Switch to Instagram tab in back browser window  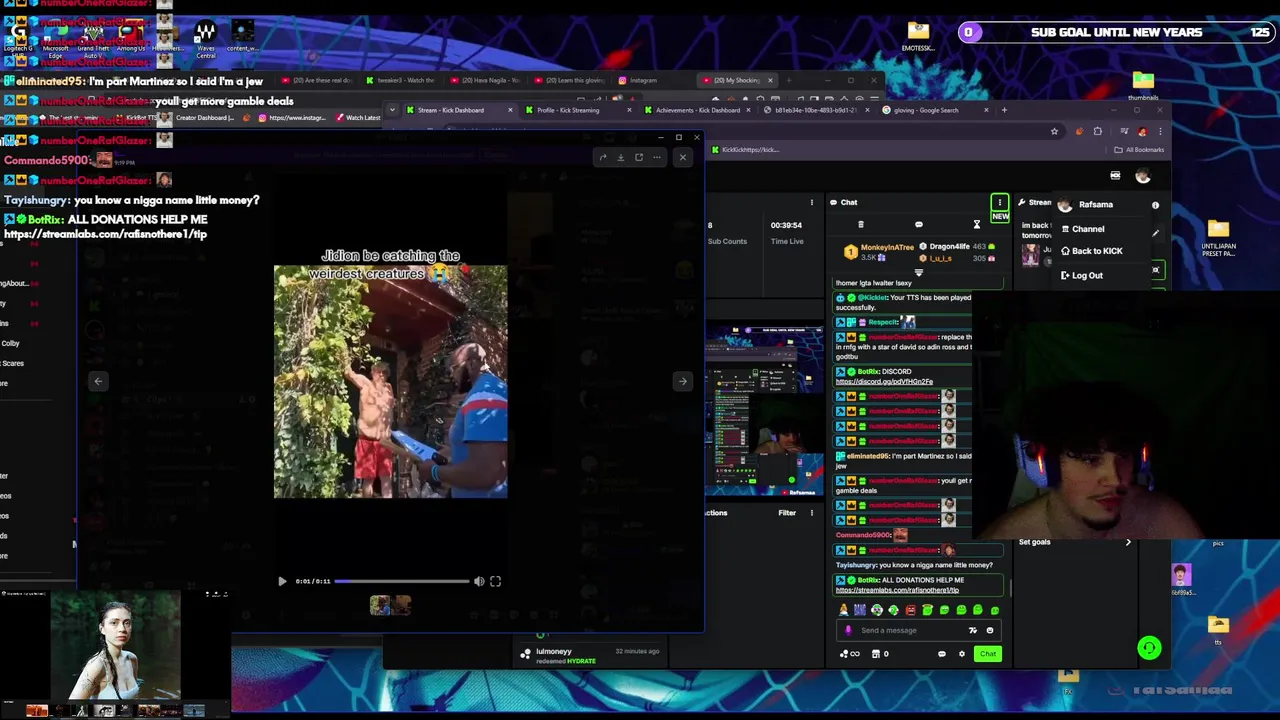click(643, 80)
